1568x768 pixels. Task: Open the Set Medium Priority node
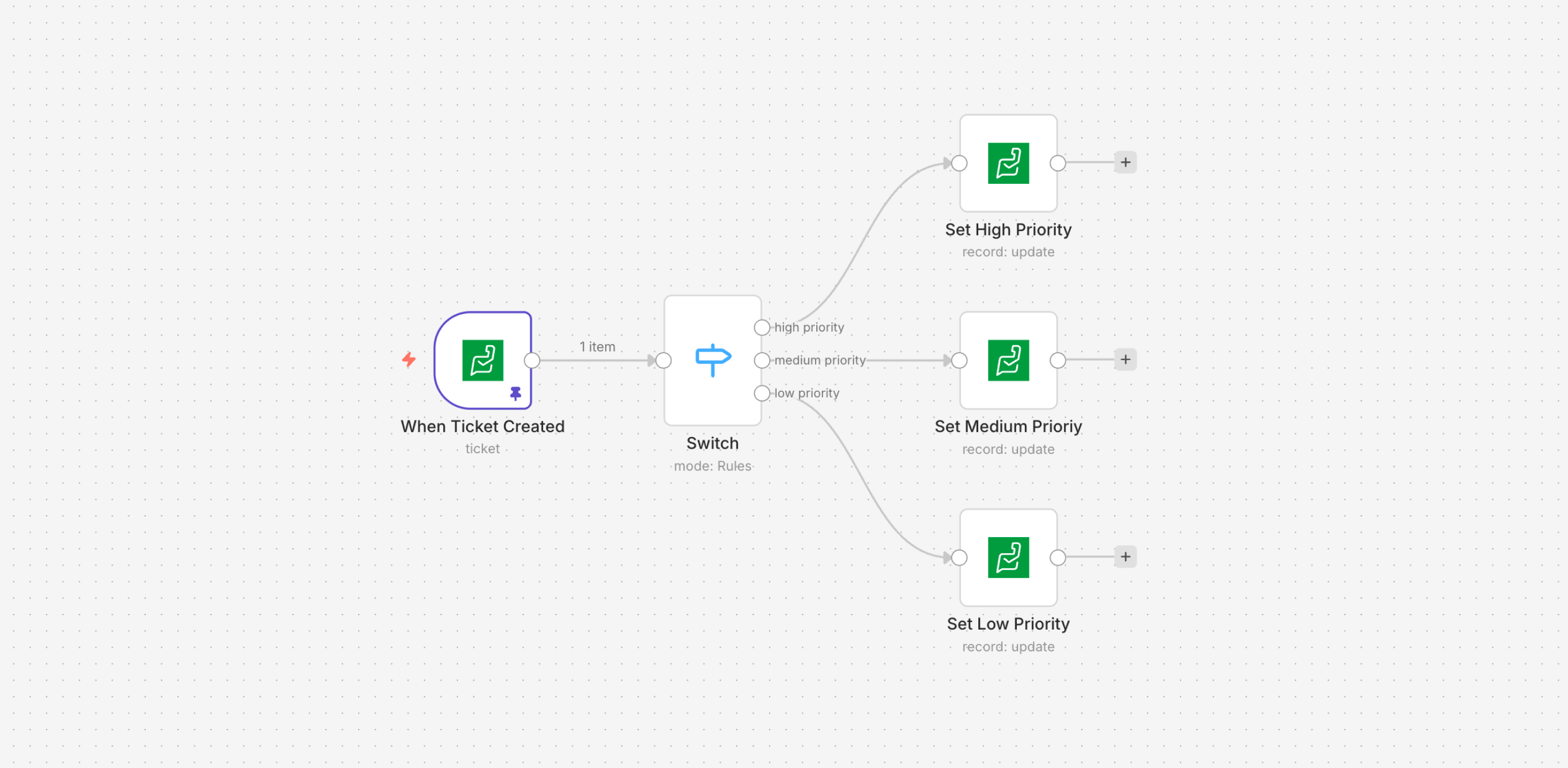click(1008, 360)
